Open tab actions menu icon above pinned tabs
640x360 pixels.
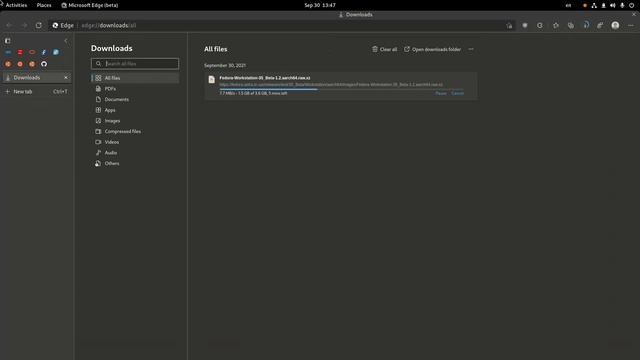click(x=7, y=41)
